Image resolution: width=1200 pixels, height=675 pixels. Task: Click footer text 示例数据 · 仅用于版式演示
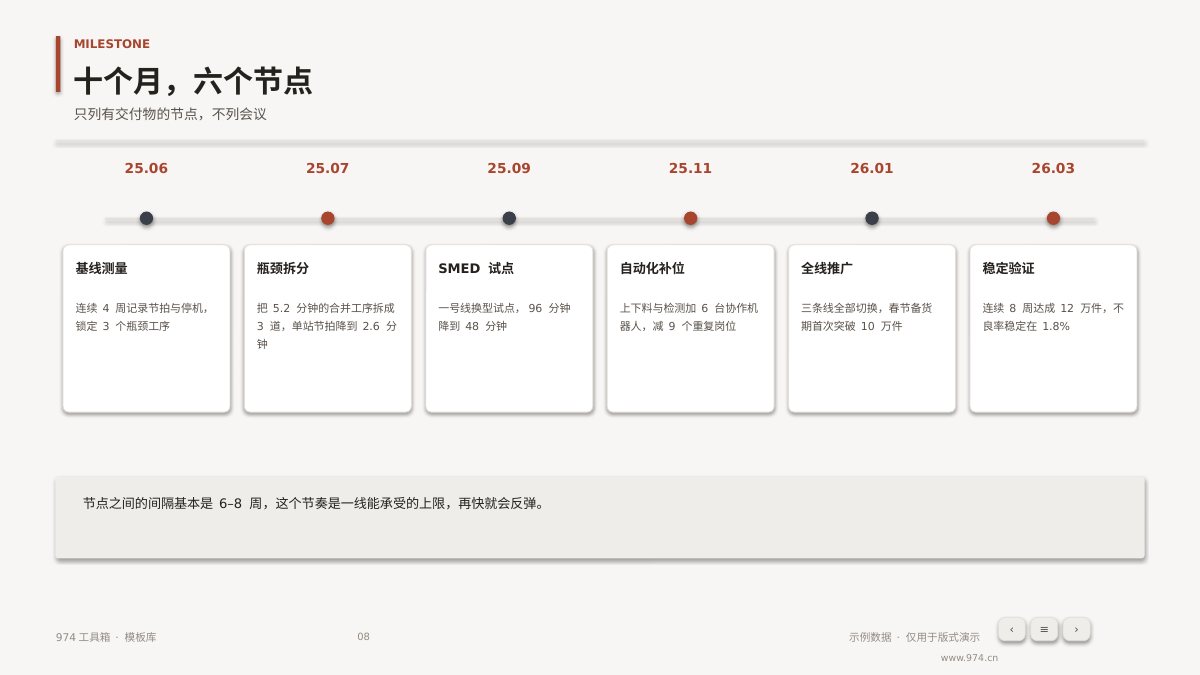[914, 637]
